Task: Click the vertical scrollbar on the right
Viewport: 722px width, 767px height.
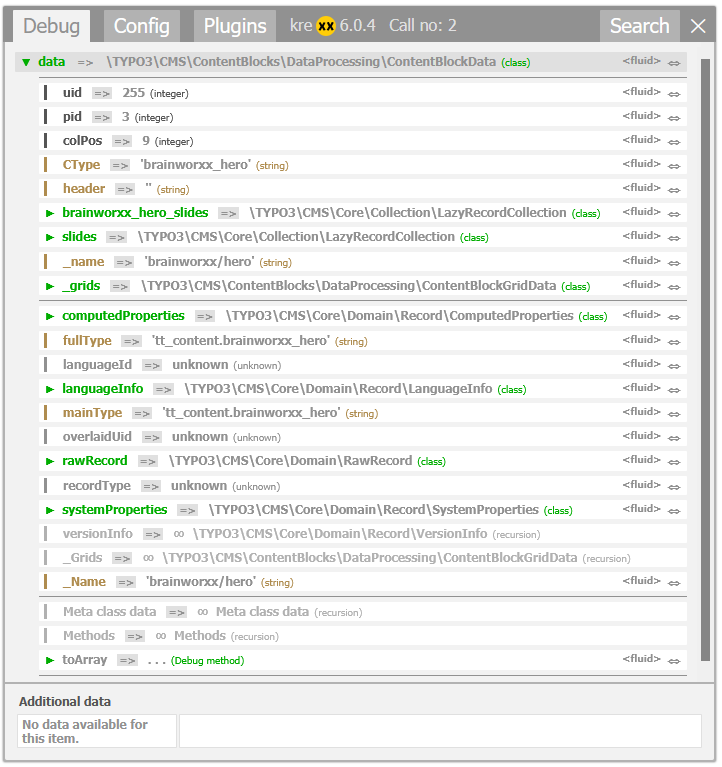Action: coord(705,360)
